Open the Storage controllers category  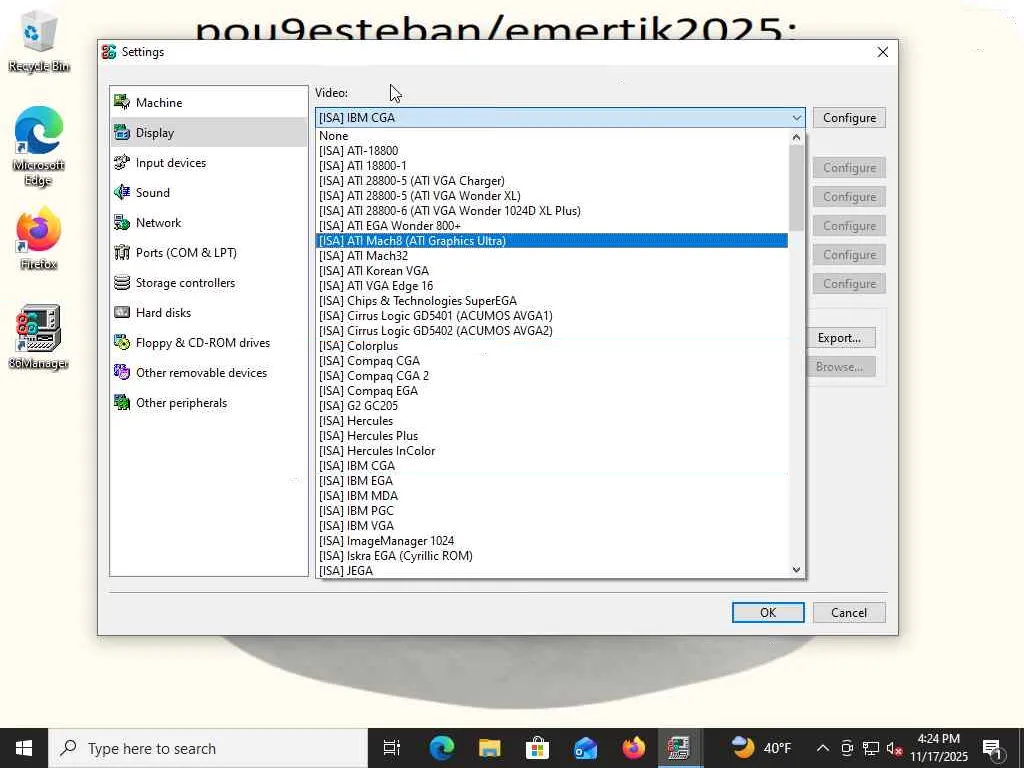tap(208, 283)
